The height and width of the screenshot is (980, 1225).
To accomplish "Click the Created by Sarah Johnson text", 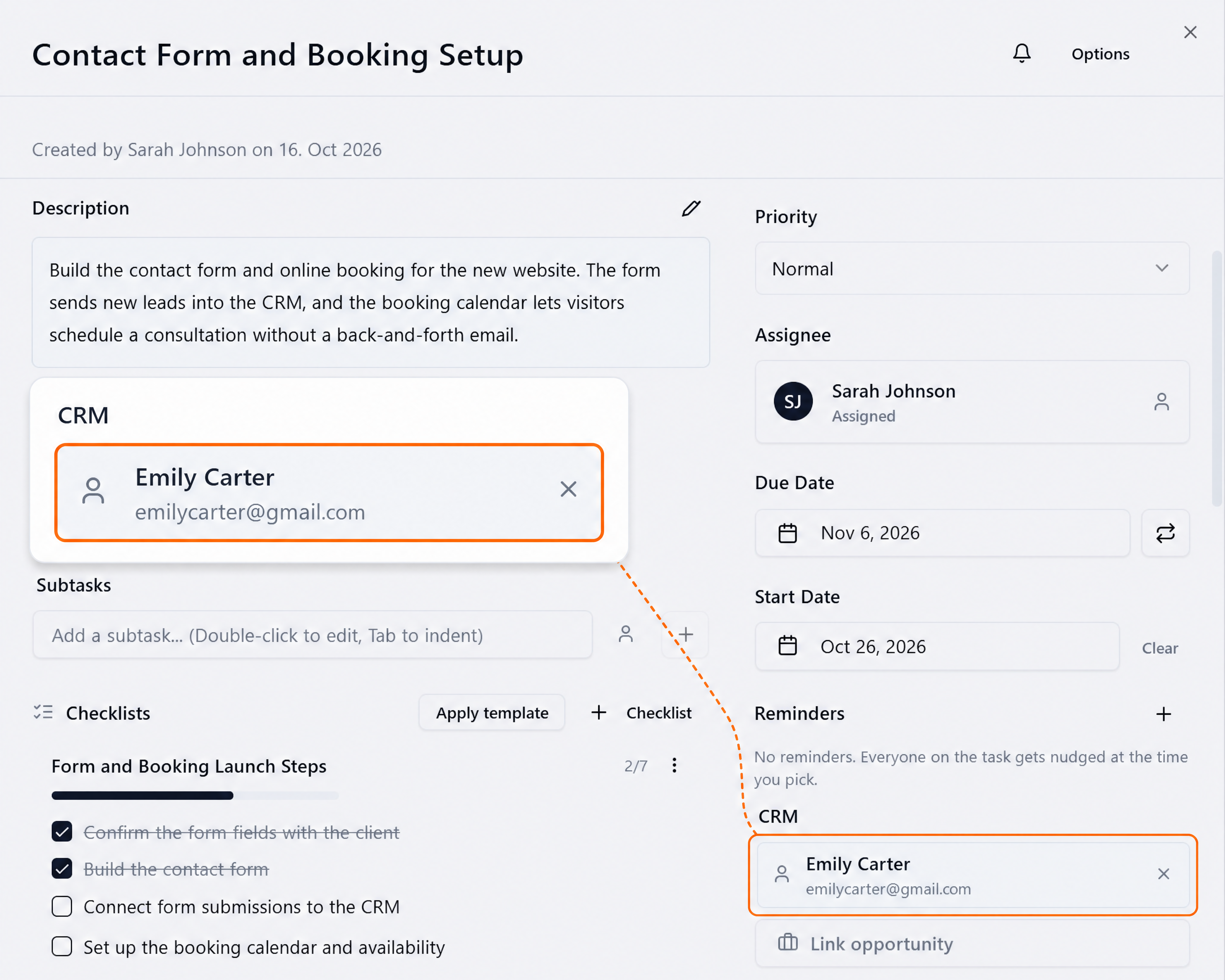I will [x=207, y=150].
